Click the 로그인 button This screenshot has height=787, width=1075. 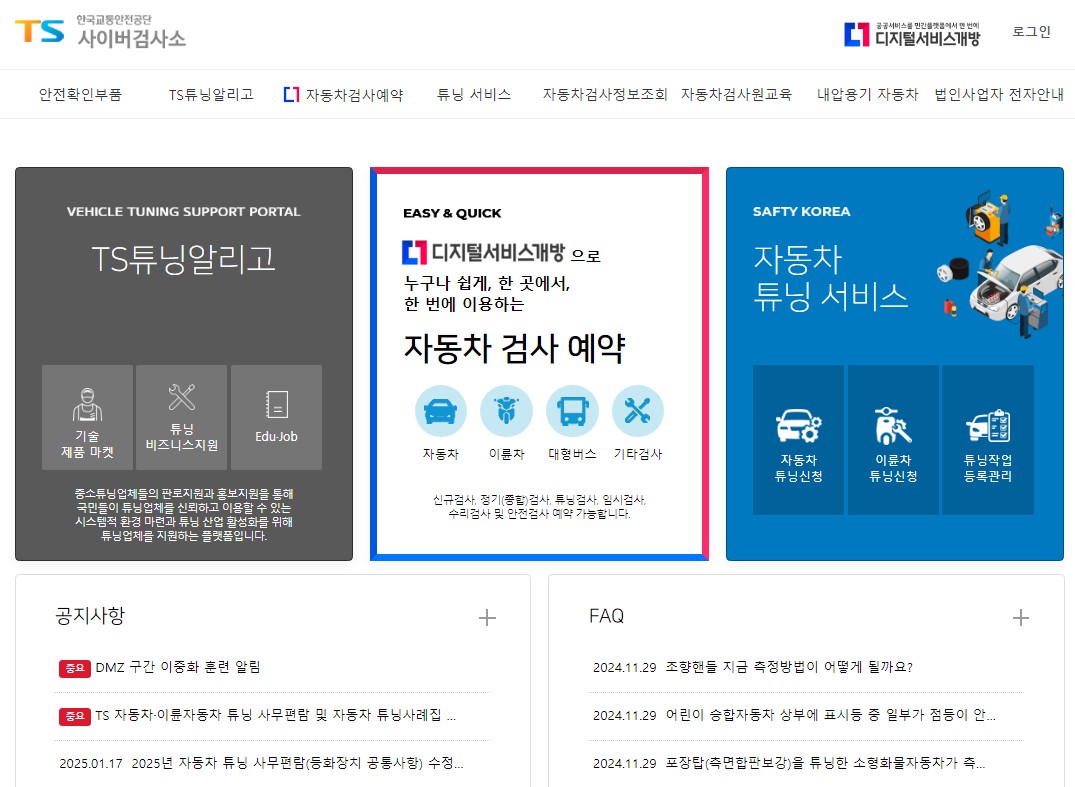coord(1030,32)
